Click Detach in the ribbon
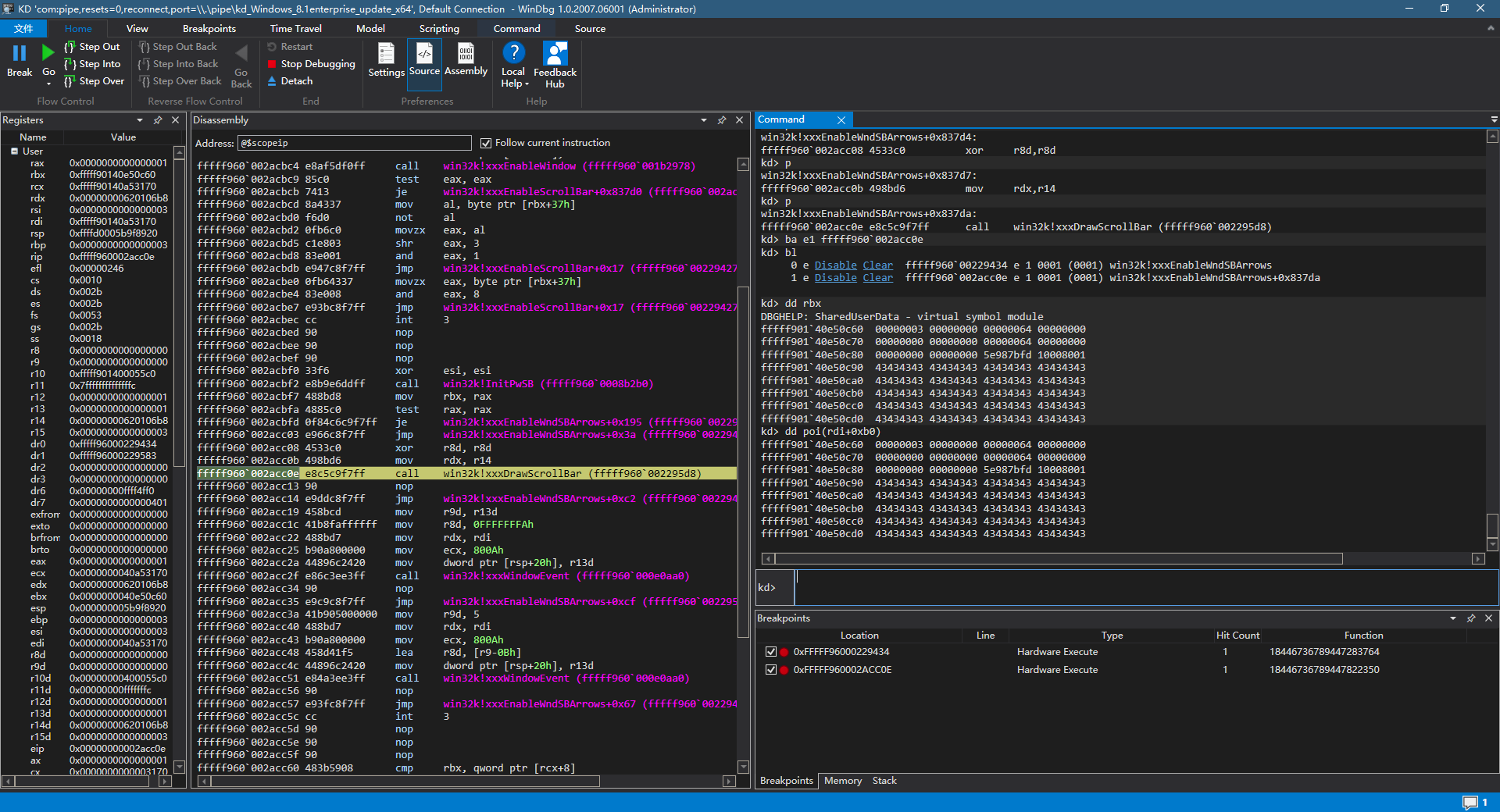 pyautogui.click(x=290, y=81)
